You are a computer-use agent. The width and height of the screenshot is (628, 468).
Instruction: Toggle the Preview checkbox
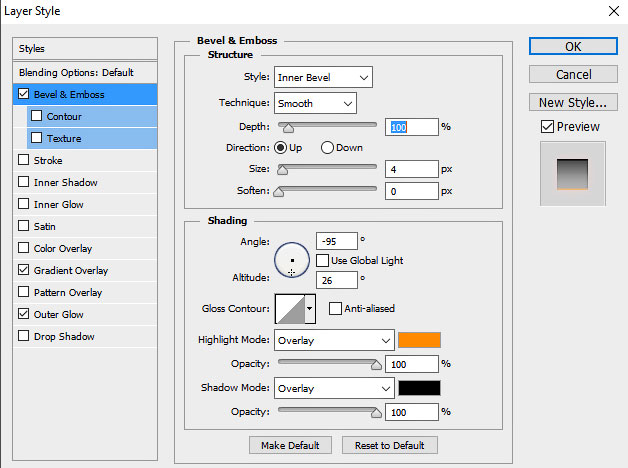pos(547,127)
